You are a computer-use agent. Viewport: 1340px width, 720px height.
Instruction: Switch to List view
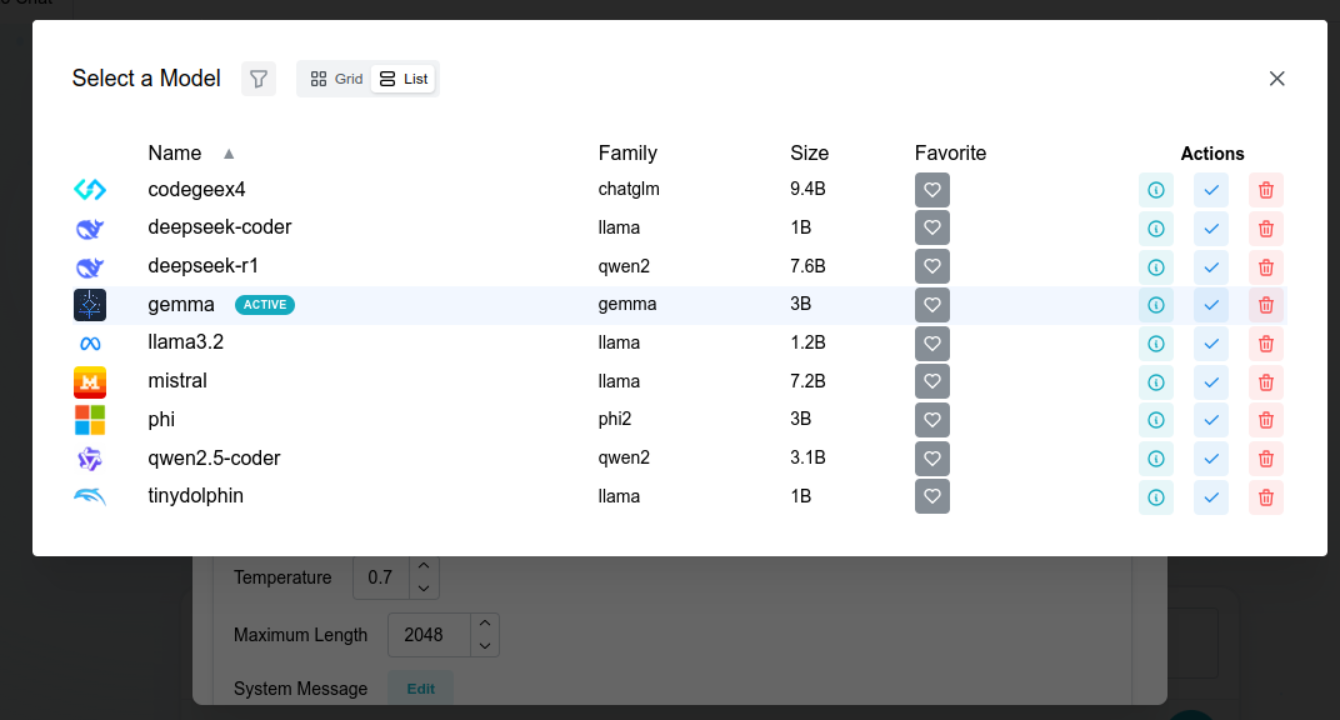click(403, 79)
